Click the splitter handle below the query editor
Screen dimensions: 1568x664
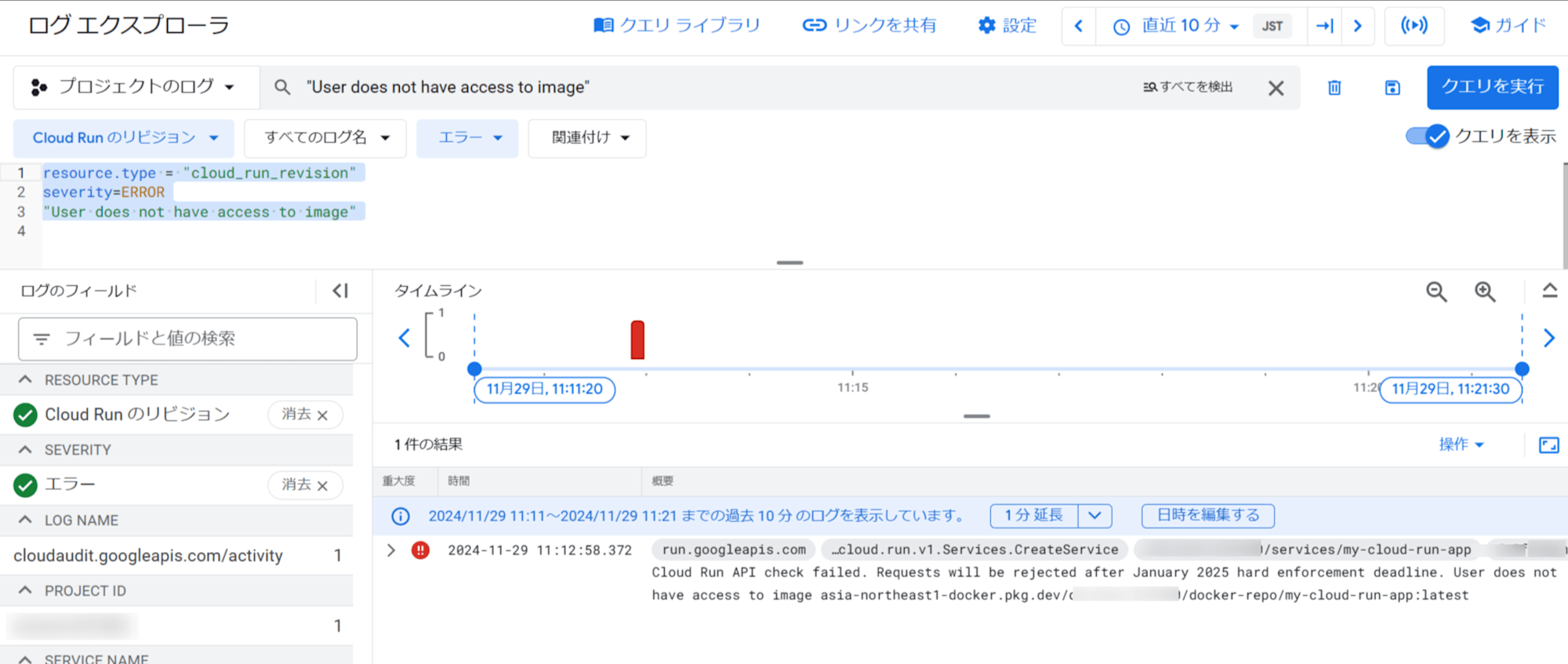pos(789,263)
